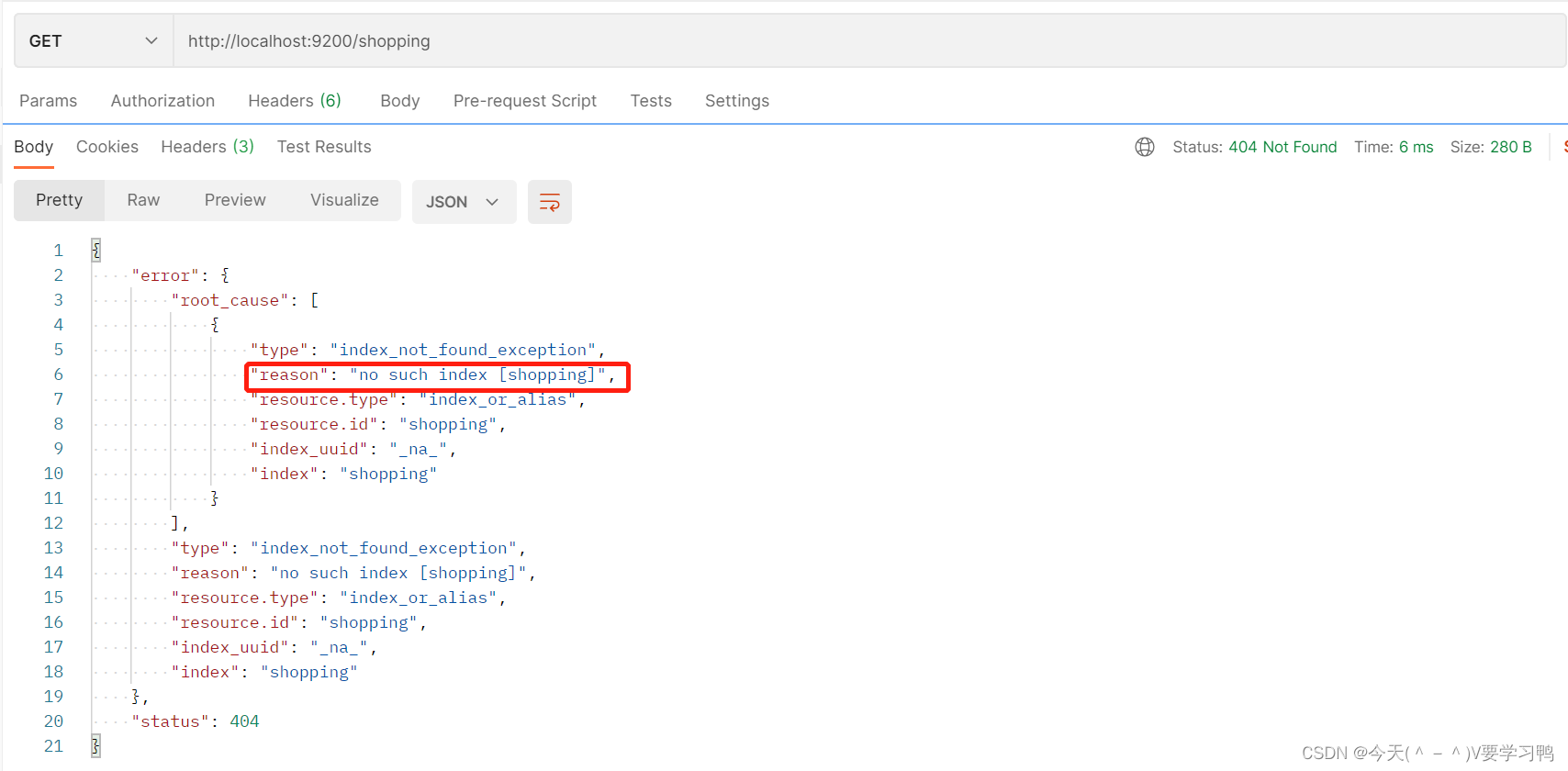Click the network globe icon
Image resolution: width=1568 pixels, height=771 pixels.
click(1145, 147)
